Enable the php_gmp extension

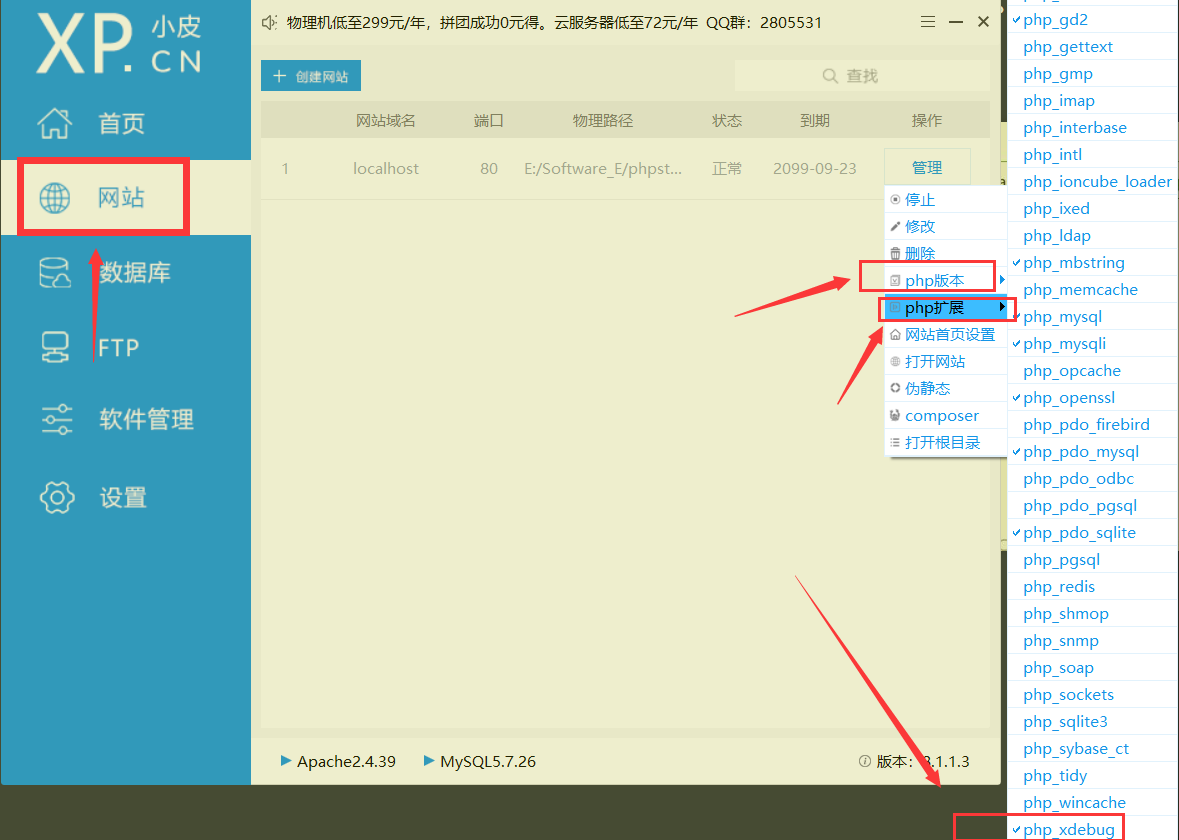coord(1092,74)
